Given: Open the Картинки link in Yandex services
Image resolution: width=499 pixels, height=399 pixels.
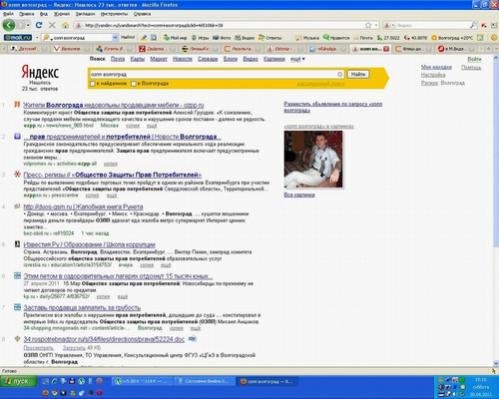Looking at the screenshot, I should click(274, 59).
